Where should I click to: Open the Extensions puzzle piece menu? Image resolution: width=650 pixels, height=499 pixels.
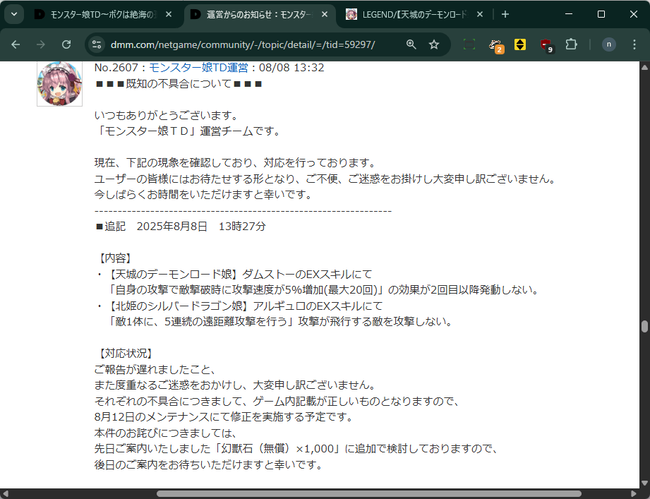tap(571, 44)
